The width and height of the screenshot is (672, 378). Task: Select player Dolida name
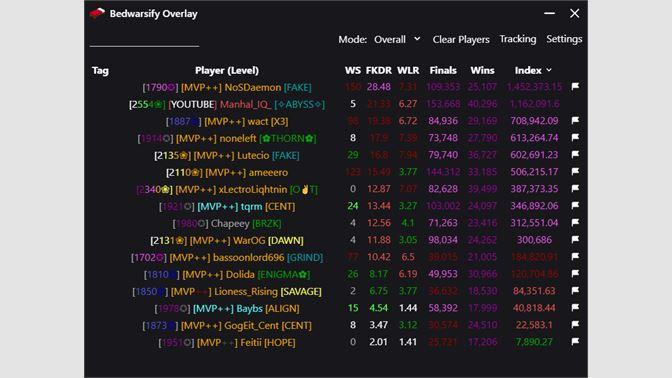[240, 274]
